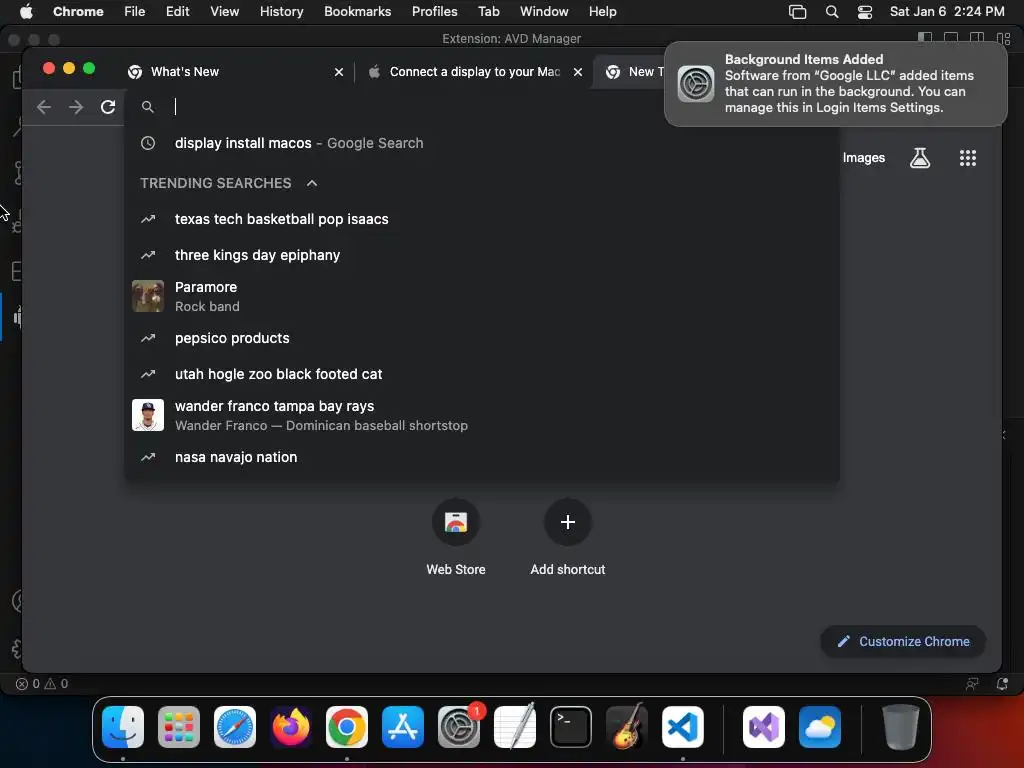Collapse the Trending Searches section

coord(312,184)
